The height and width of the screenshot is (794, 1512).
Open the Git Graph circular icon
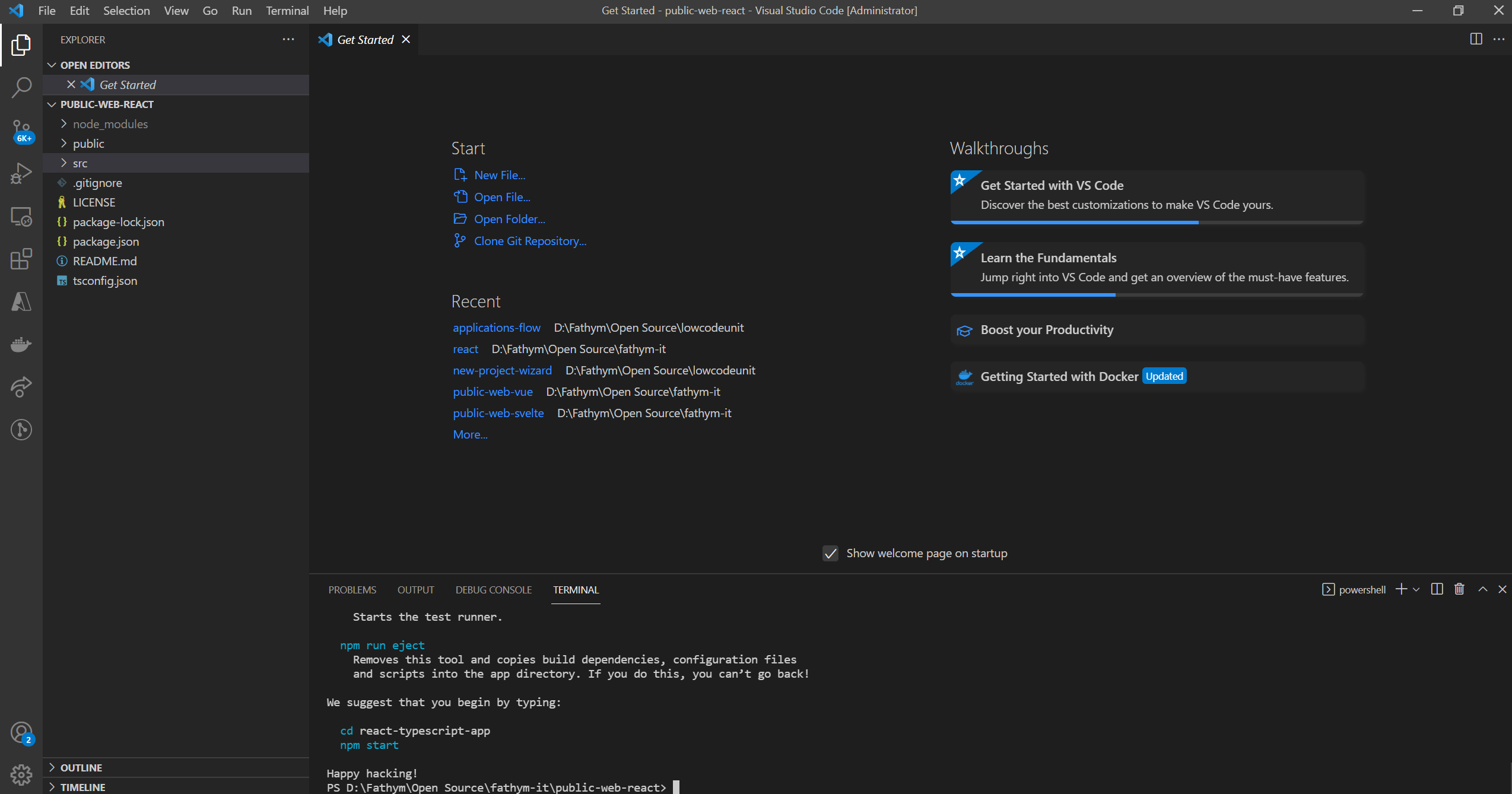pos(21,430)
